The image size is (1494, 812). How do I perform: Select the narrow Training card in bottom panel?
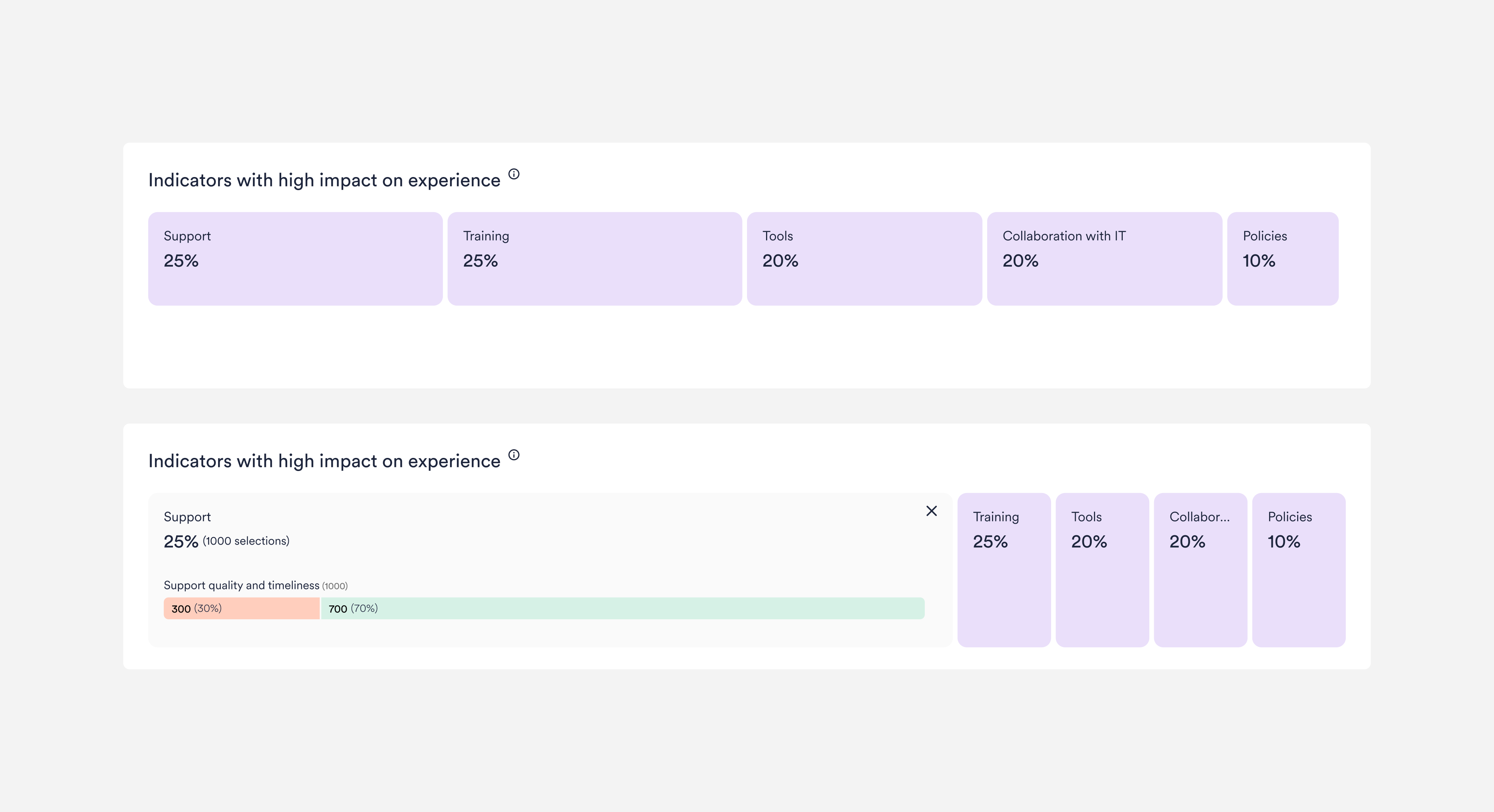point(1004,570)
